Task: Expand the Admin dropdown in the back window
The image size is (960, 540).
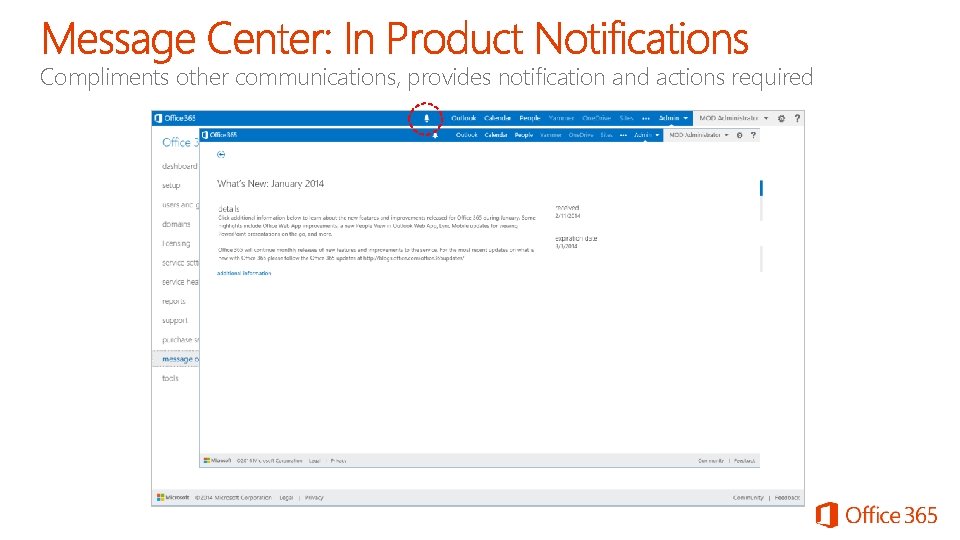Action: 673,118
